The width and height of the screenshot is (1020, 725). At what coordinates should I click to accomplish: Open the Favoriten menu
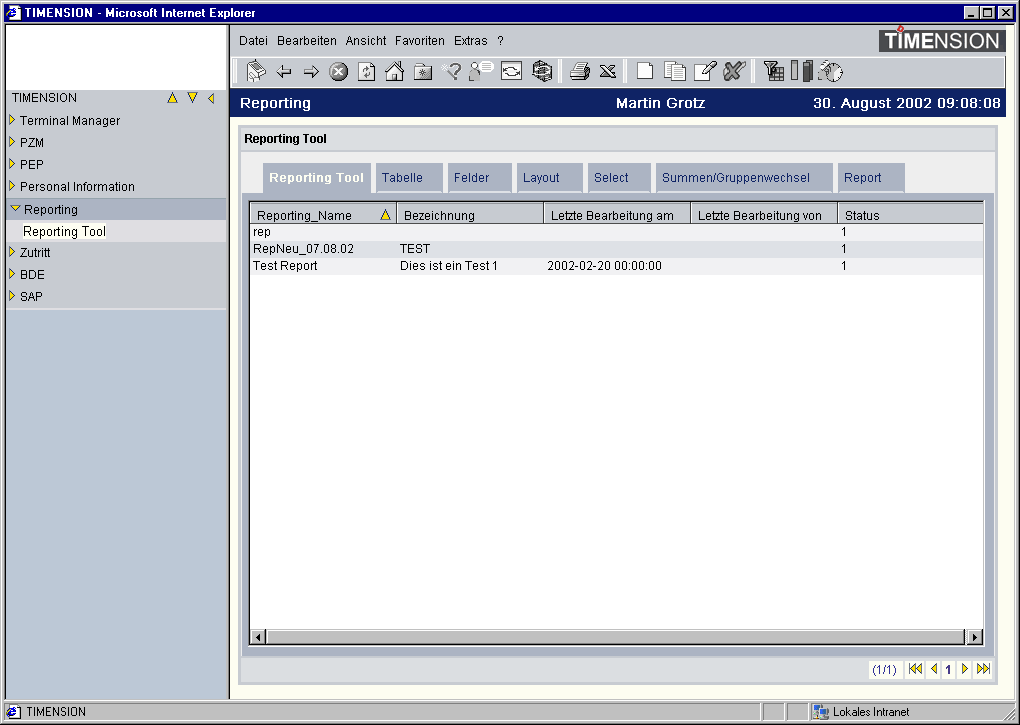(419, 41)
